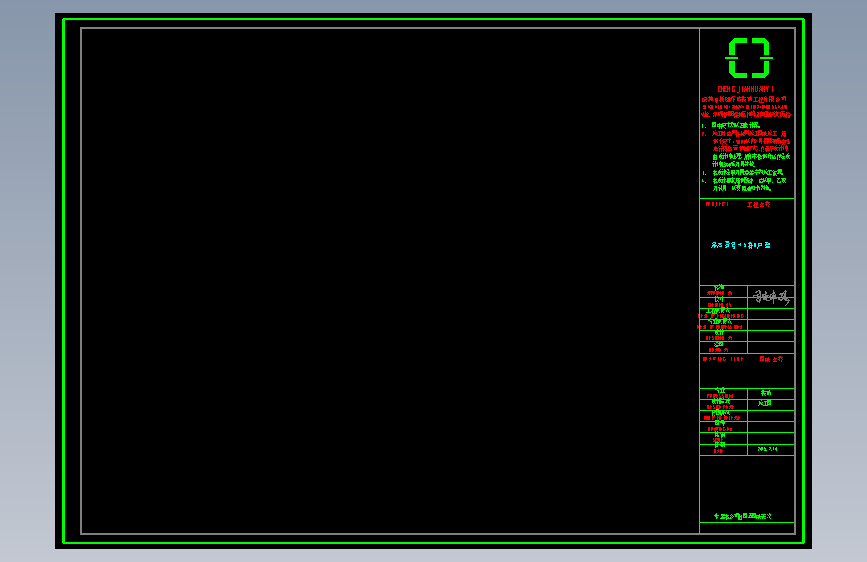The width and height of the screenshot is (867, 562).
Task: Select the green bracket logo in title block
Action: click(749, 58)
